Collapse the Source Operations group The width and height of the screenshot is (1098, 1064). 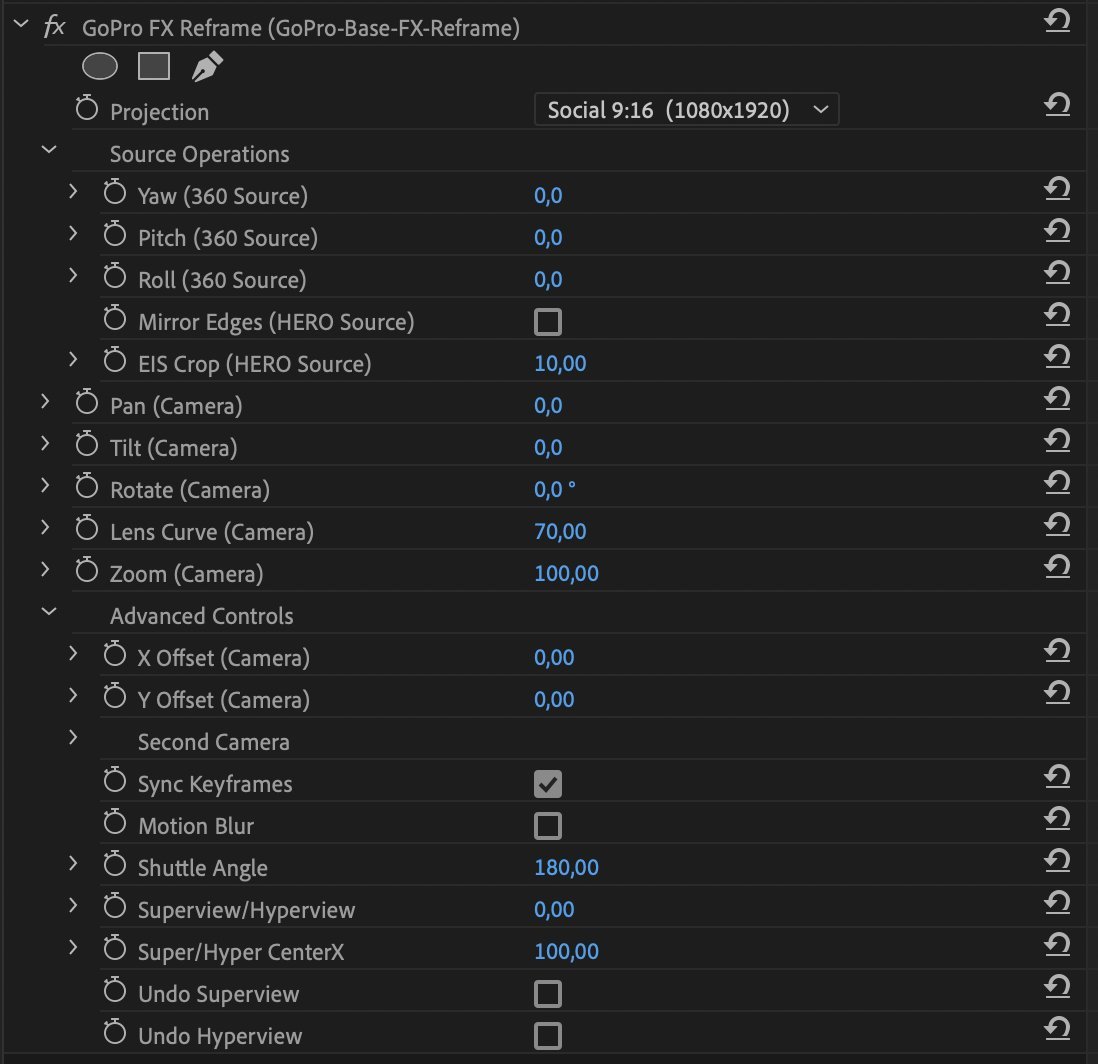click(x=49, y=149)
